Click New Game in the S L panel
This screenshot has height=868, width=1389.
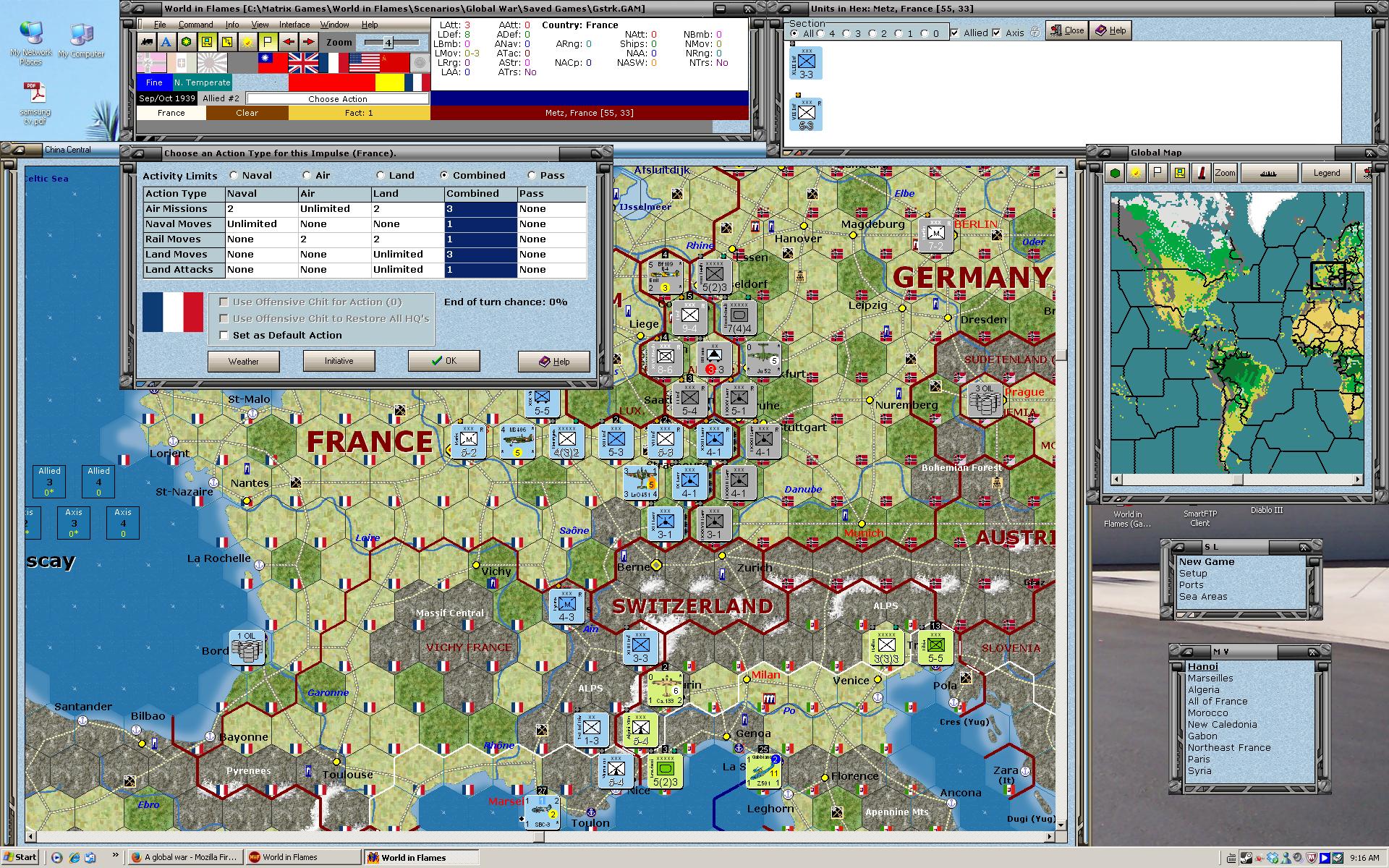(x=1207, y=562)
